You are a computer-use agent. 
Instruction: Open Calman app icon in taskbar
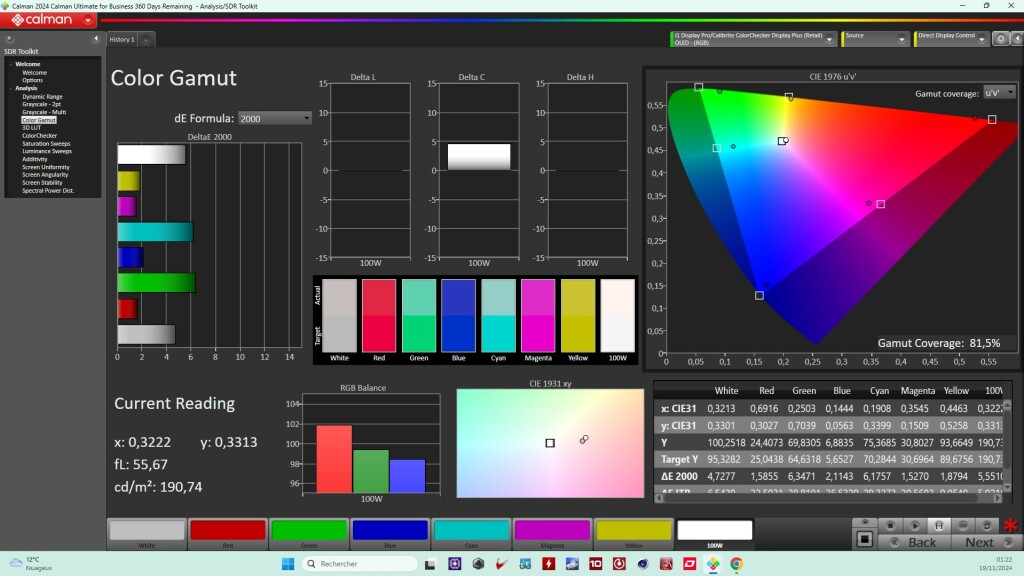tap(713, 564)
